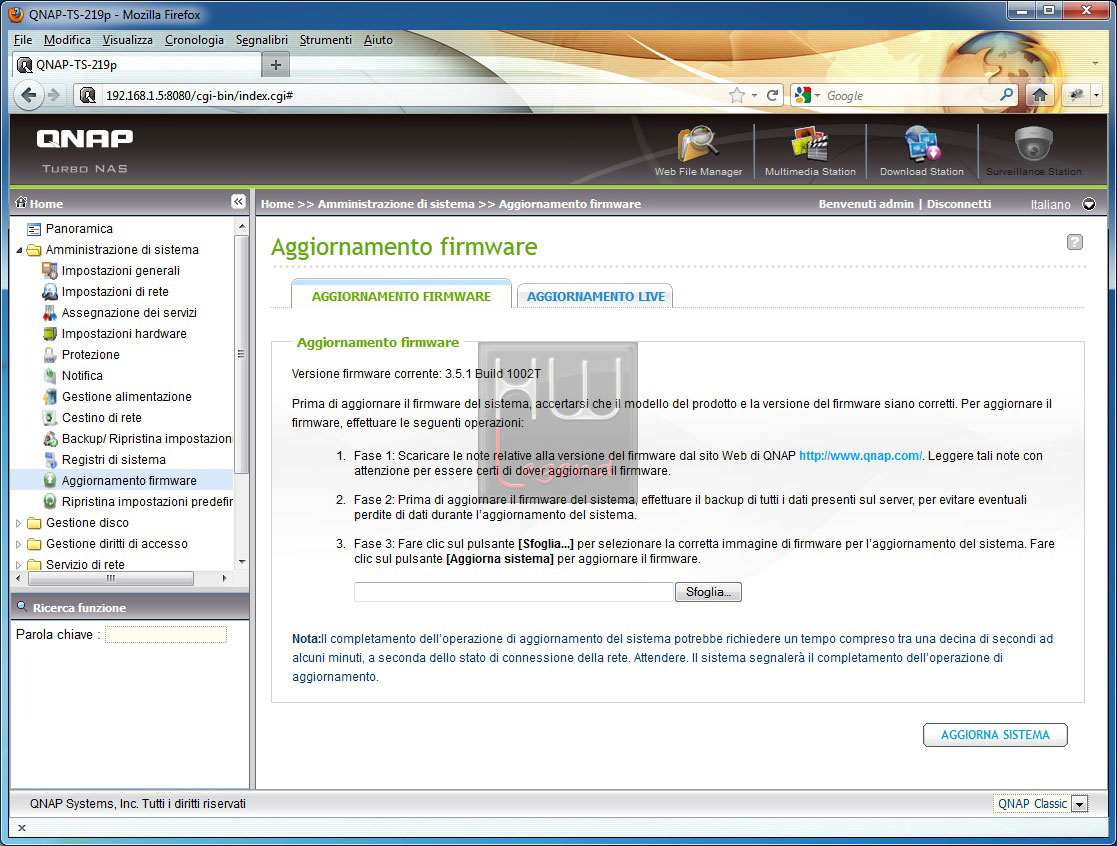The image size is (1117, 846).
Task: Click sidebar vertical scrollbar down arrow
Action: (241, 562)
